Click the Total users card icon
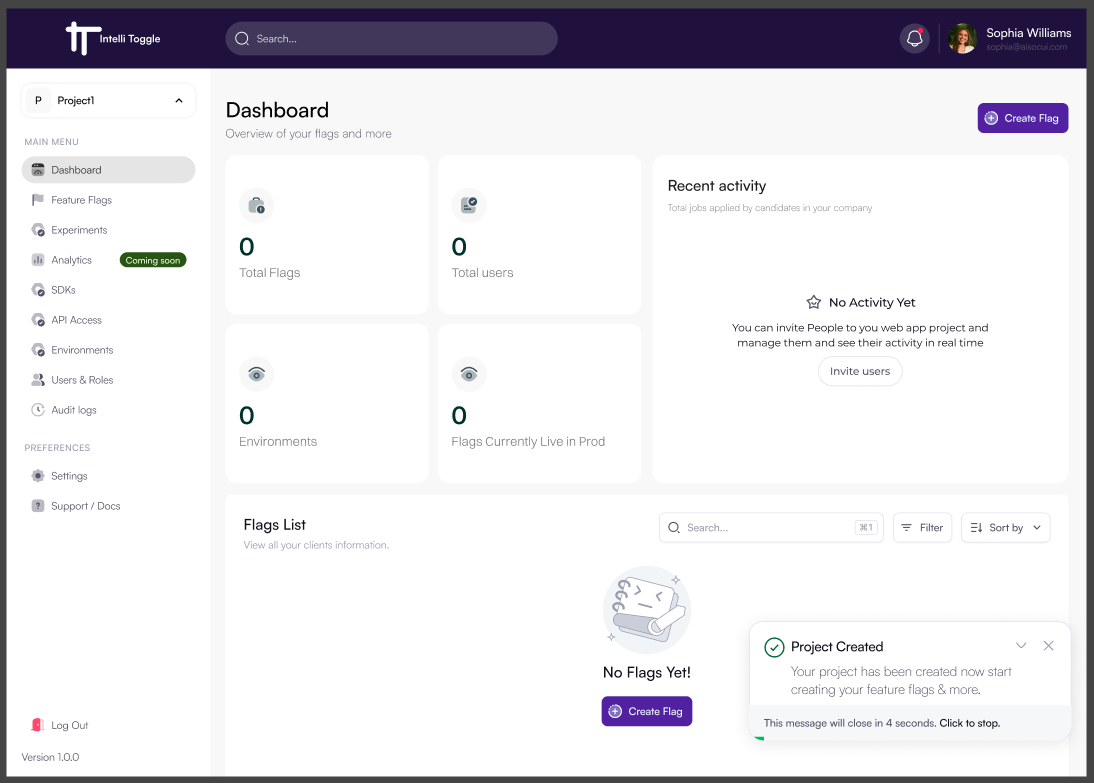Image resolution: width=1094 pixels, height=783 pixels. click(469, 205)
